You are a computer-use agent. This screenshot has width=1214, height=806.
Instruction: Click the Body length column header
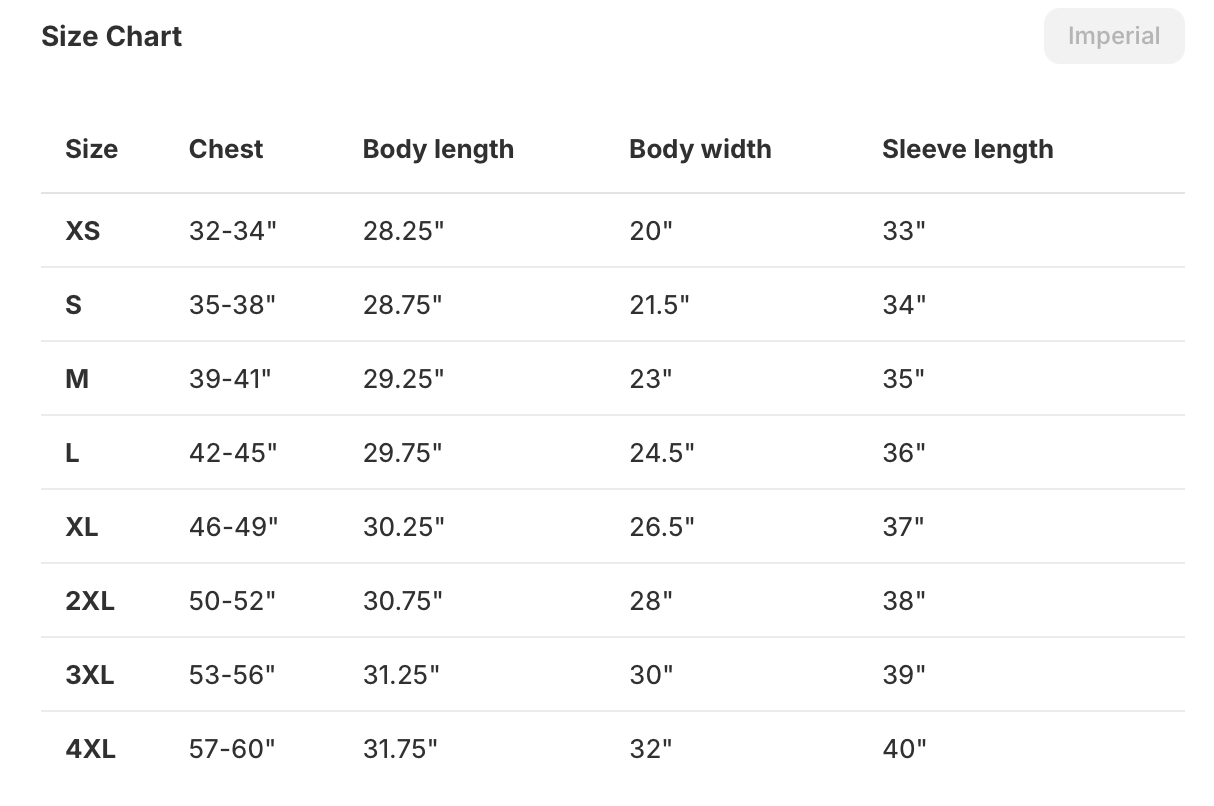point(438,149)
